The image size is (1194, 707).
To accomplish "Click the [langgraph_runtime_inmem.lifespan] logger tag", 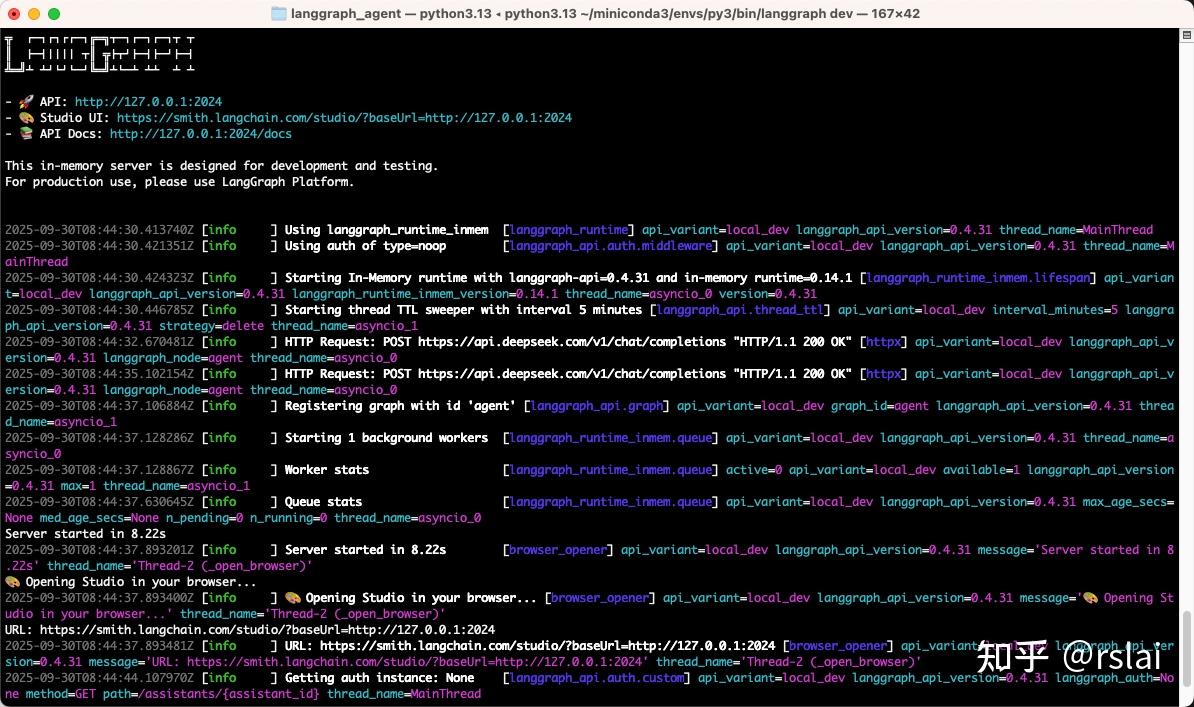I will (x=979, y=277).
